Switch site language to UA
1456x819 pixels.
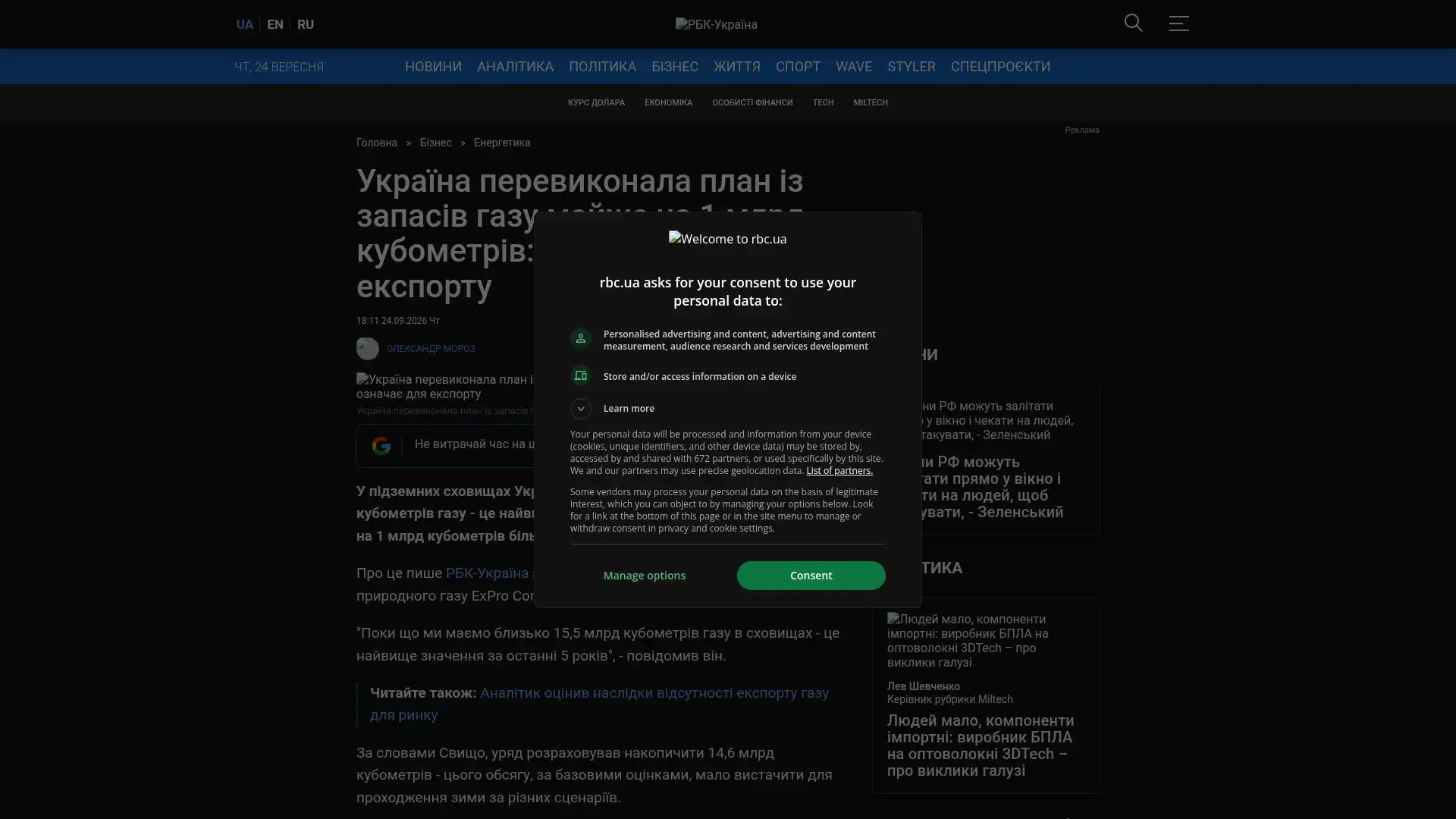pyautogui.click(x=244, y=24)
